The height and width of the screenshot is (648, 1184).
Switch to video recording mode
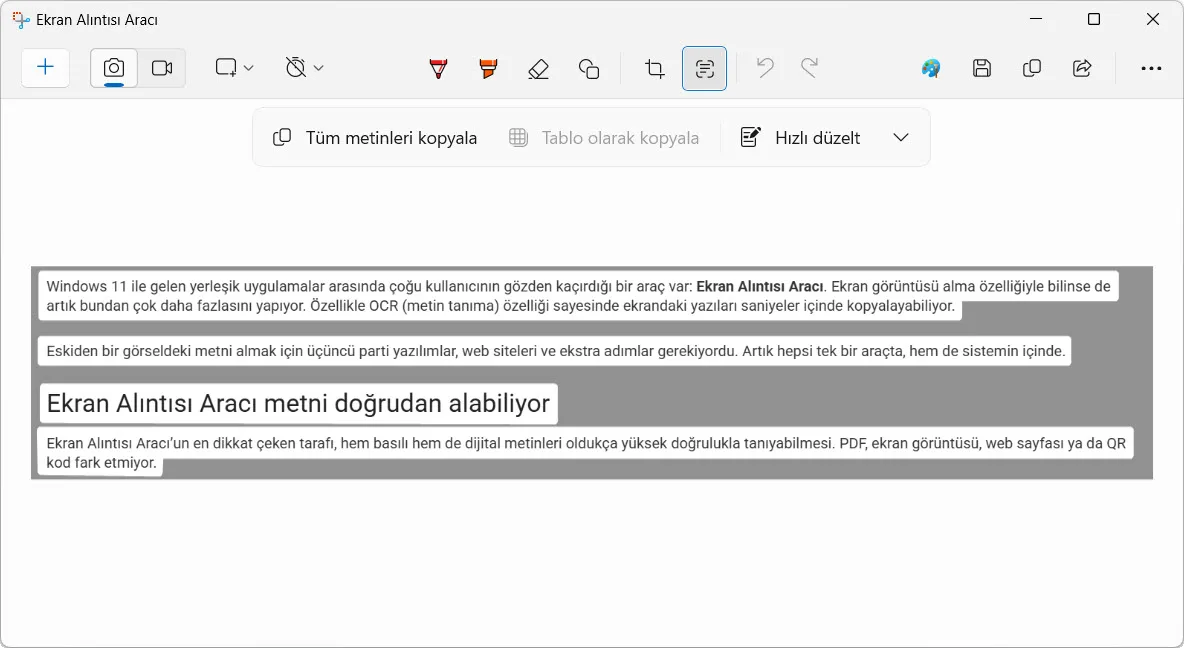coord(162,68)
